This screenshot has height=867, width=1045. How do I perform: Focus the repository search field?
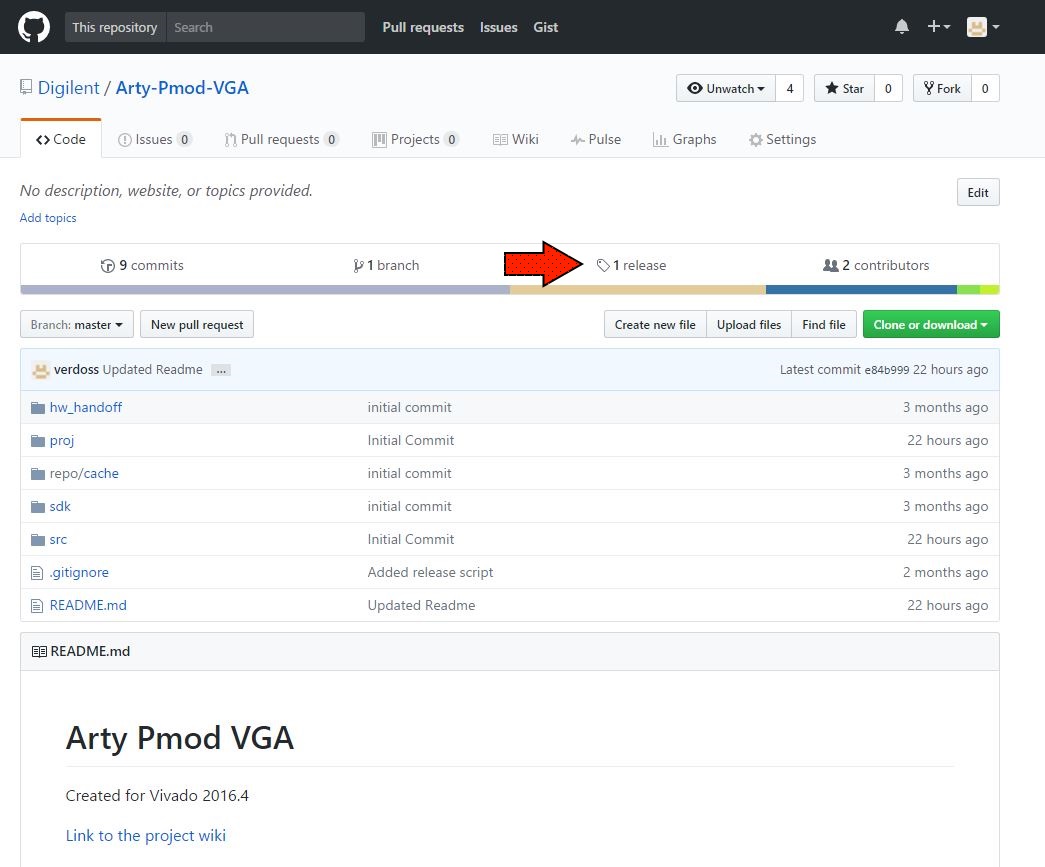(265, 27)
